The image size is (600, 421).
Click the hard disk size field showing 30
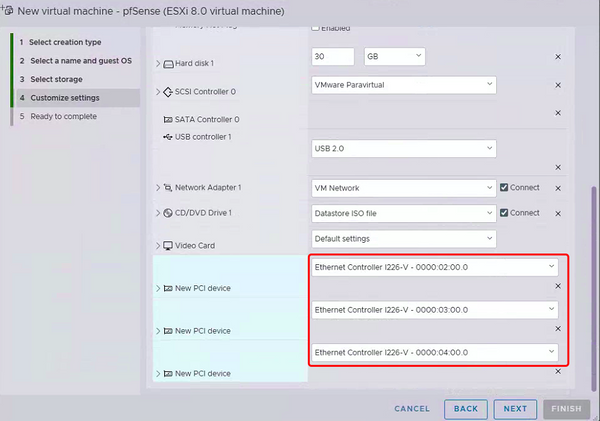point(333,56)
